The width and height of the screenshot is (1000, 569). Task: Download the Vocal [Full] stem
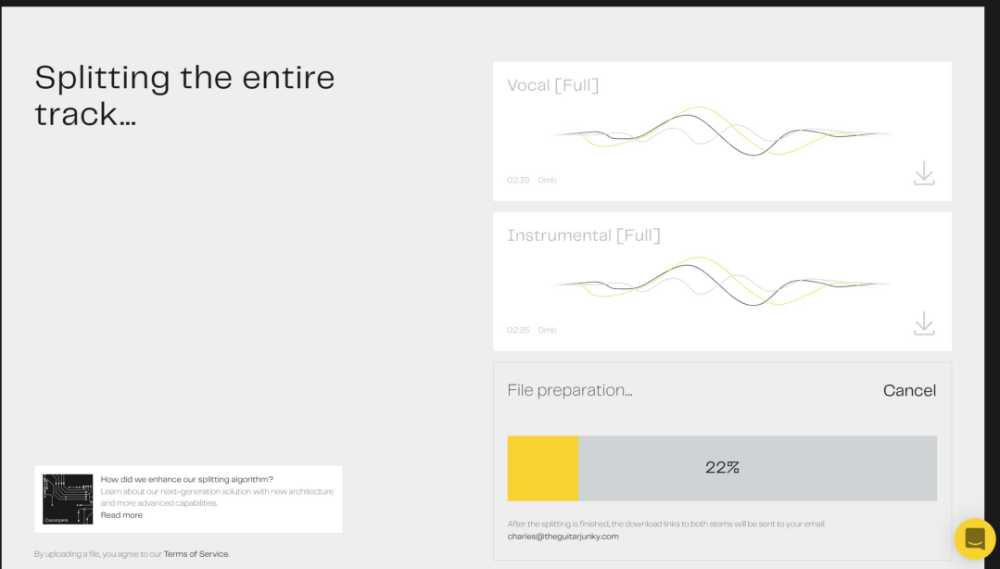click(924, 174)
